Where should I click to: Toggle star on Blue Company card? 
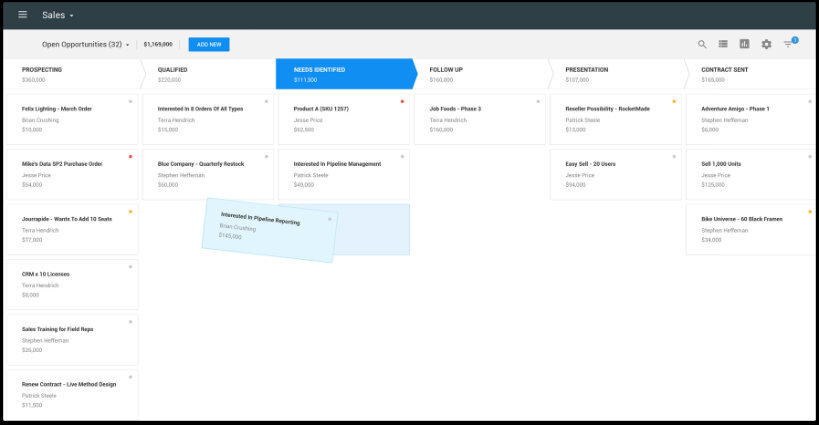pyautogui.click(x=266, y=156)
